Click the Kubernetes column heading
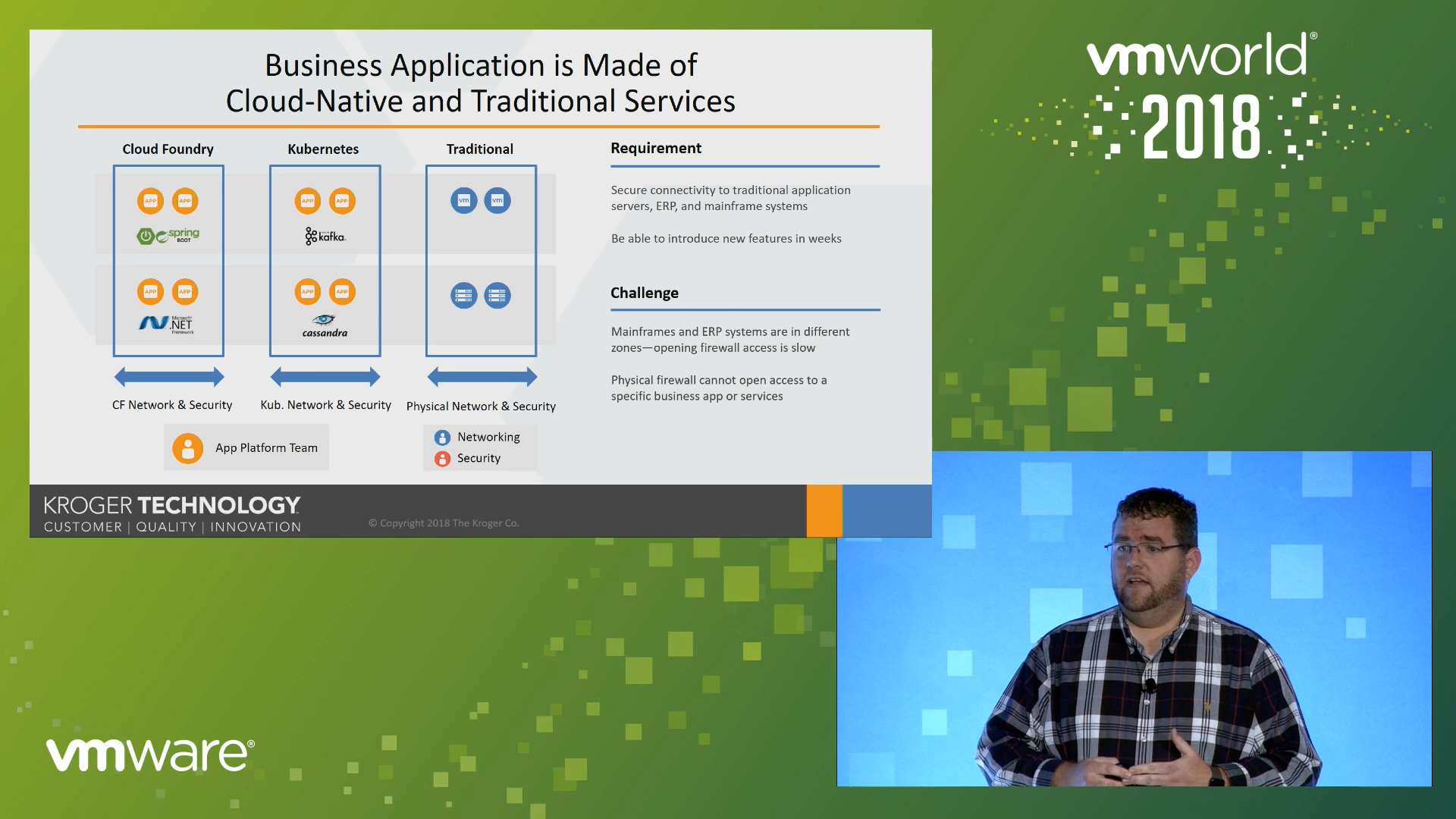 tap(323, 149)
